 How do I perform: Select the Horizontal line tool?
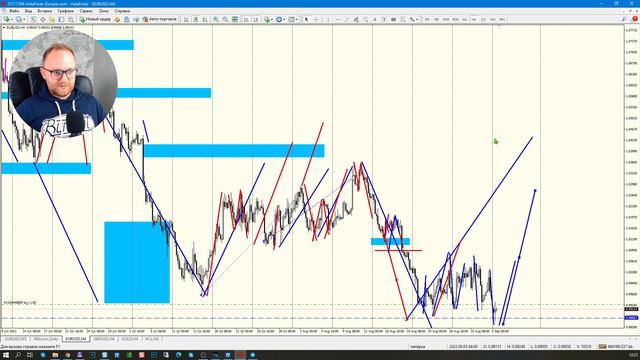click(x=338, y=19)
